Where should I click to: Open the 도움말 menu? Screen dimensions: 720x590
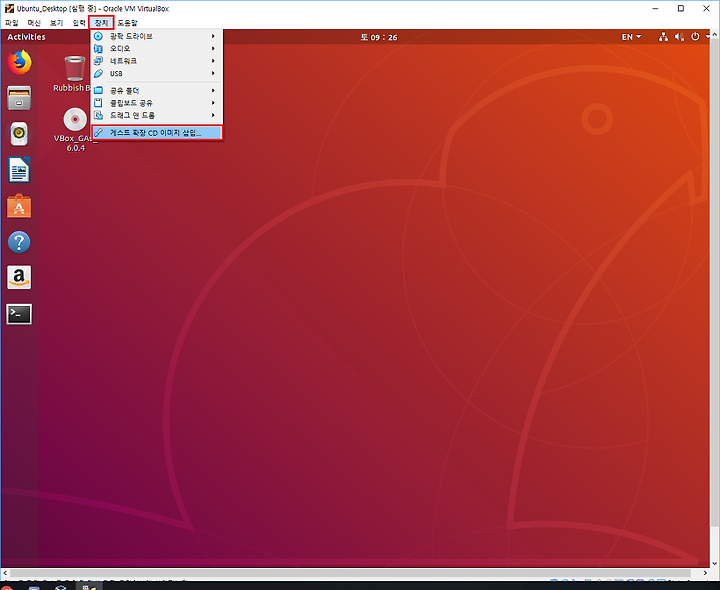(x=127, y=22)
